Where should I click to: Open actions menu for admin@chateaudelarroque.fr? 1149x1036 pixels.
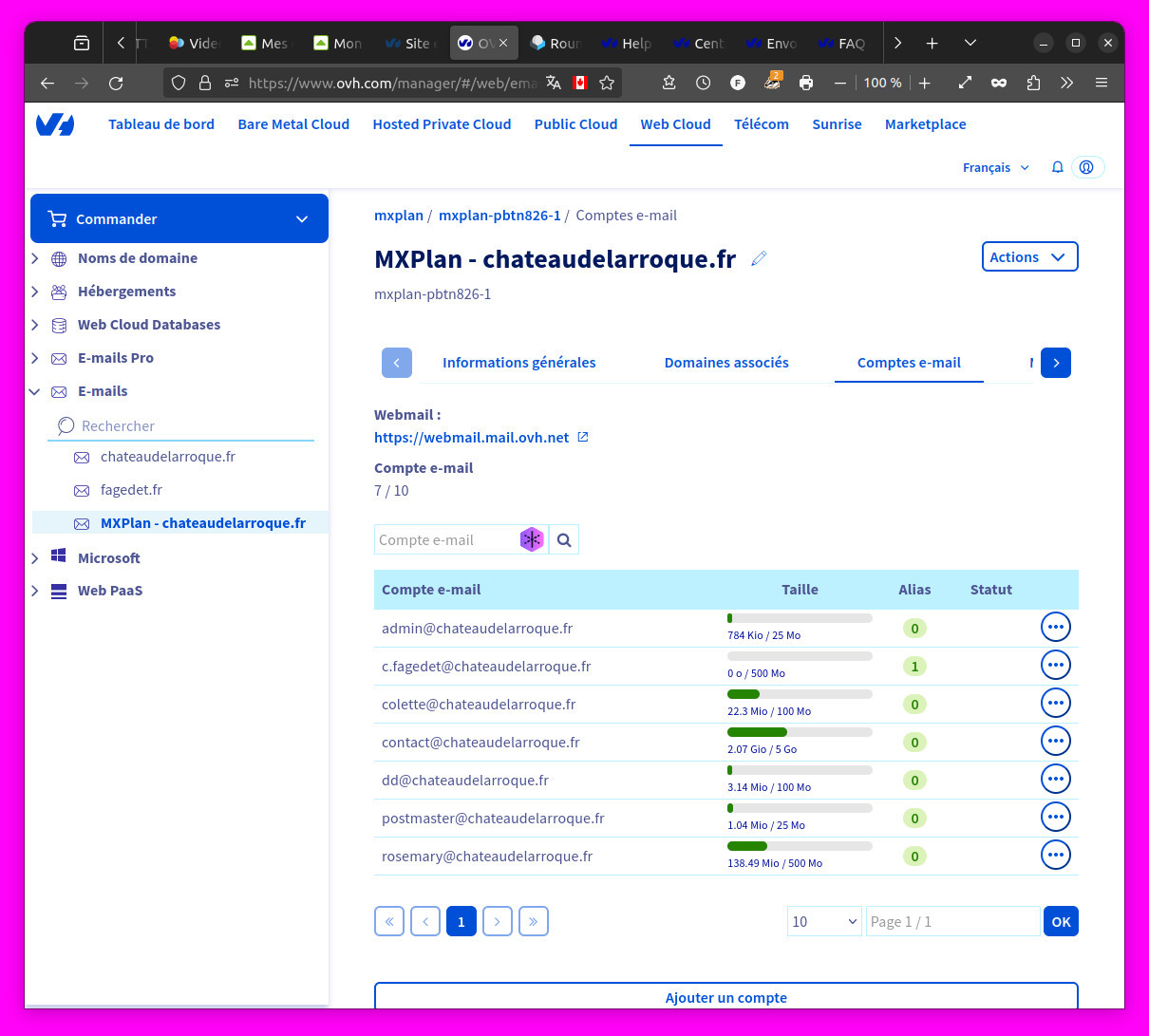click(x=1056, y=627)
